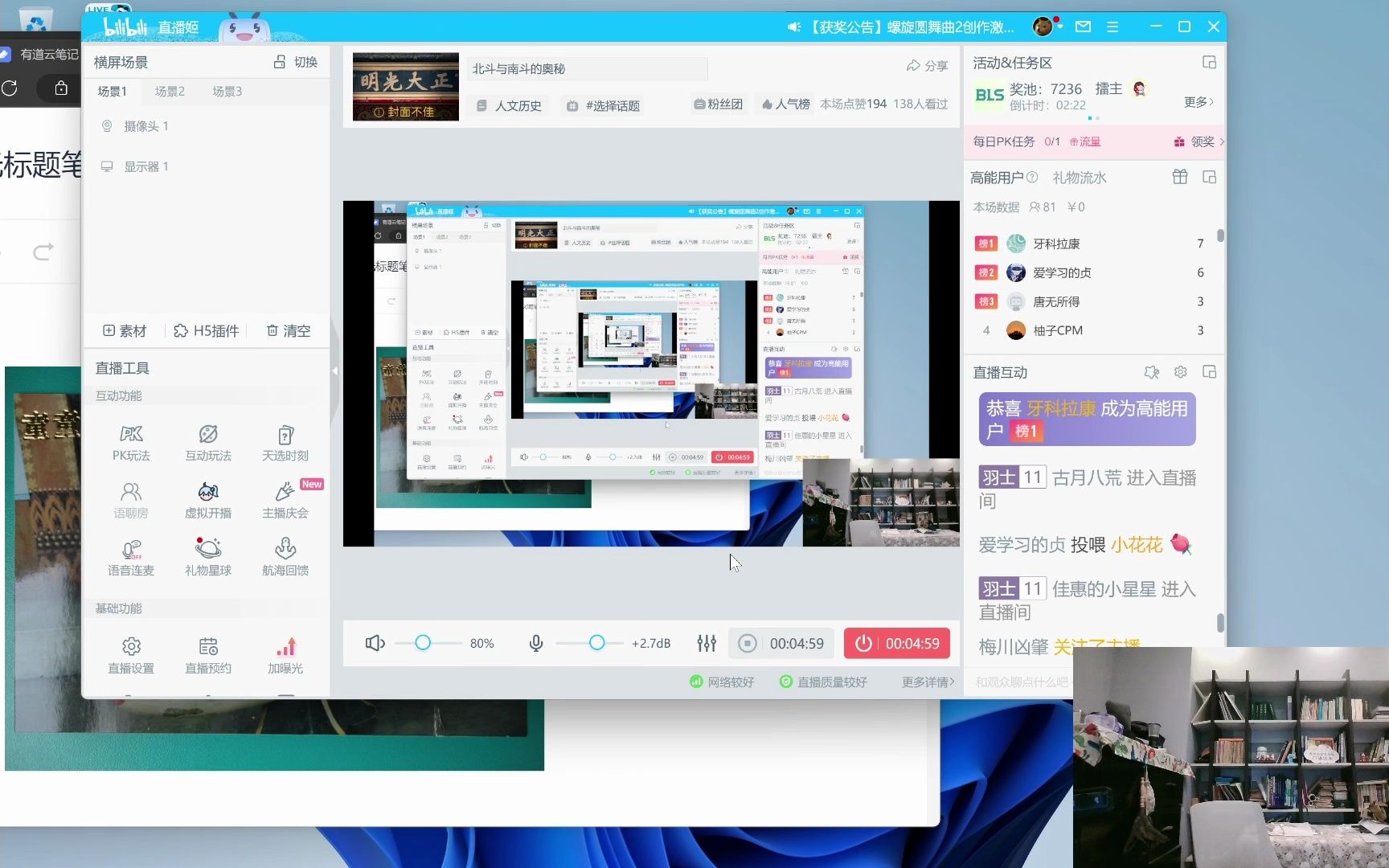Open the 礼物星球 tool
Screen dimensions: 1389x868
point(208,558)
